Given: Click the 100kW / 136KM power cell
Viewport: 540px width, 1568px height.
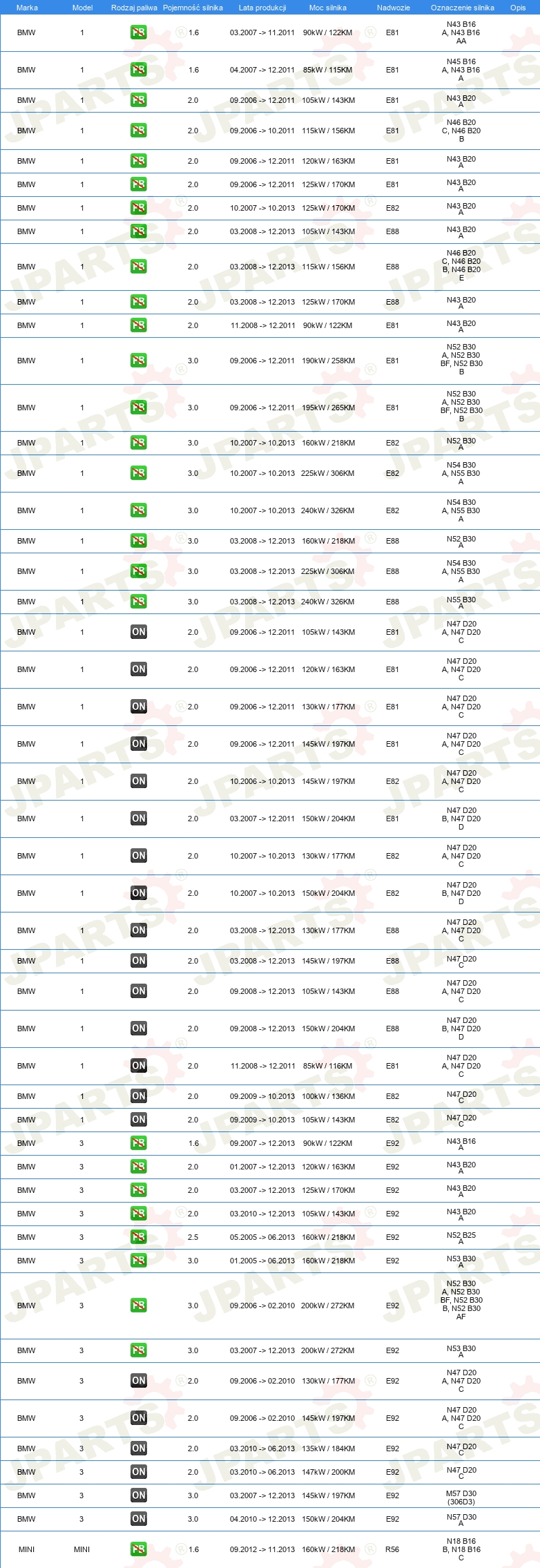Looking at the screenshot, I should pos(328,1096).
